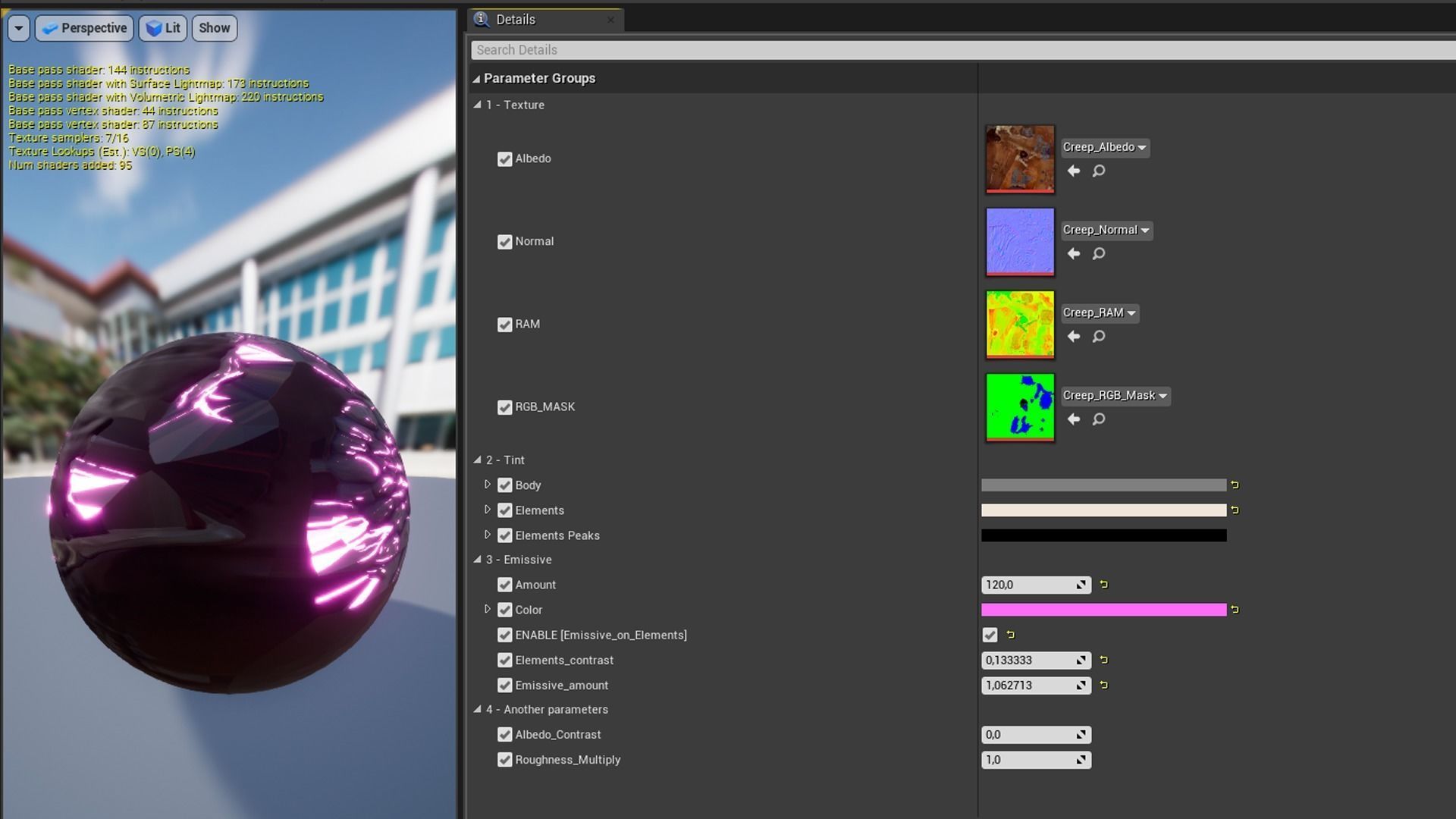
Task: Use selected asset arrow for Creep_RGB_Mask
Action: click(x=1074, y=419)
